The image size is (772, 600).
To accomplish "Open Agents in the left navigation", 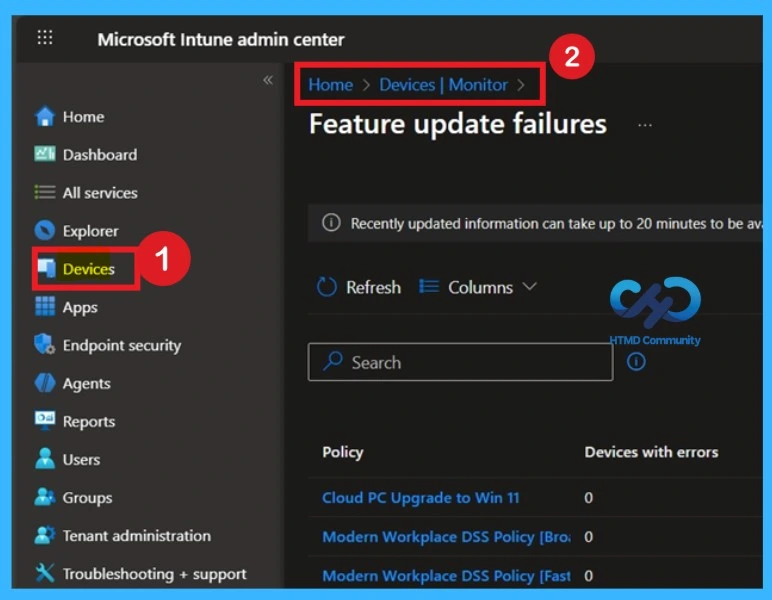I will 87,383.
